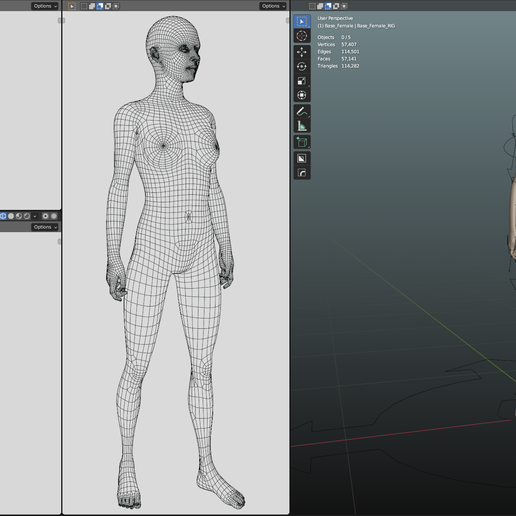Click the 'Base_Female | Base_Female_RIG' object label
This screenshot has height=516, width=516.
pos(356,26)
